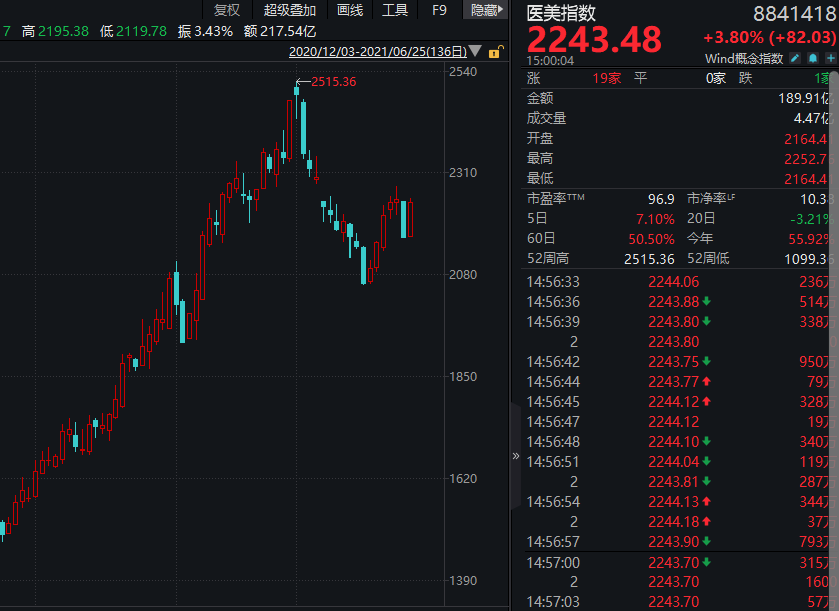Image resolution: width=839 pixels, height=611 pixels.
Task: Click the 2515.36 peak price marker
Action: tap(333, 82)
